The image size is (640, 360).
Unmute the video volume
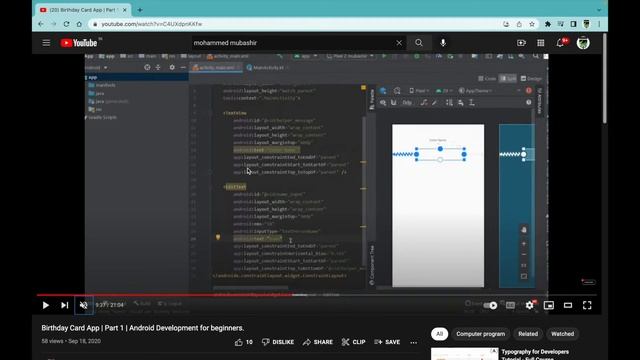click(84, 305)
